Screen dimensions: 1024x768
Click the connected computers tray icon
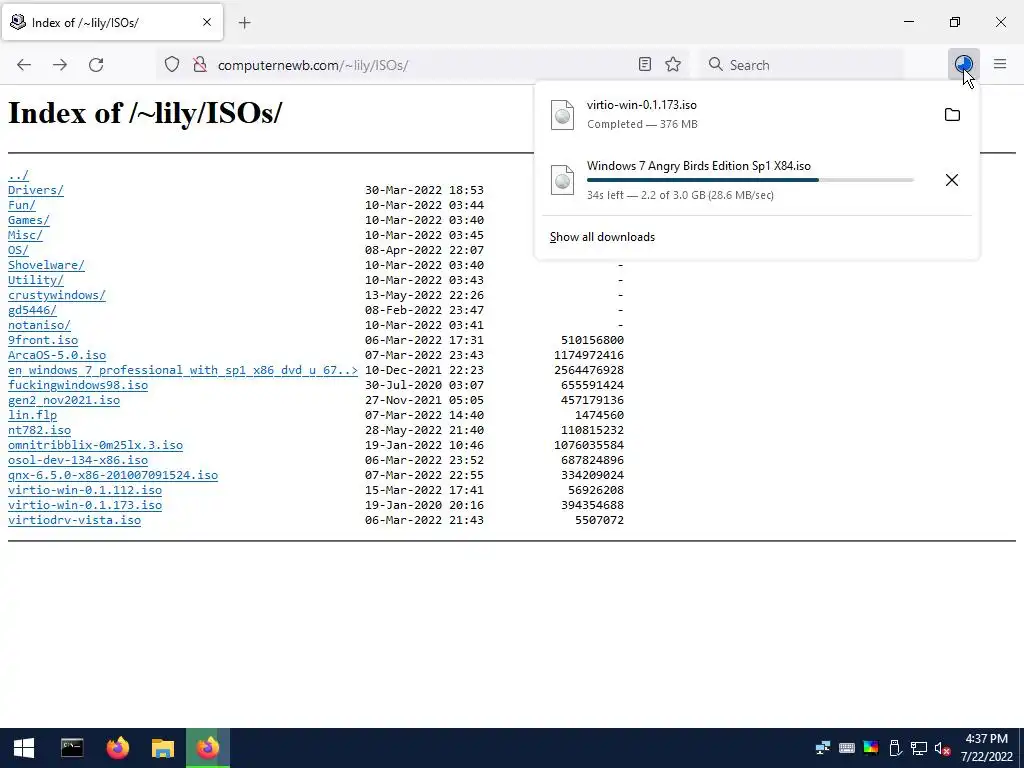point(823,748)
